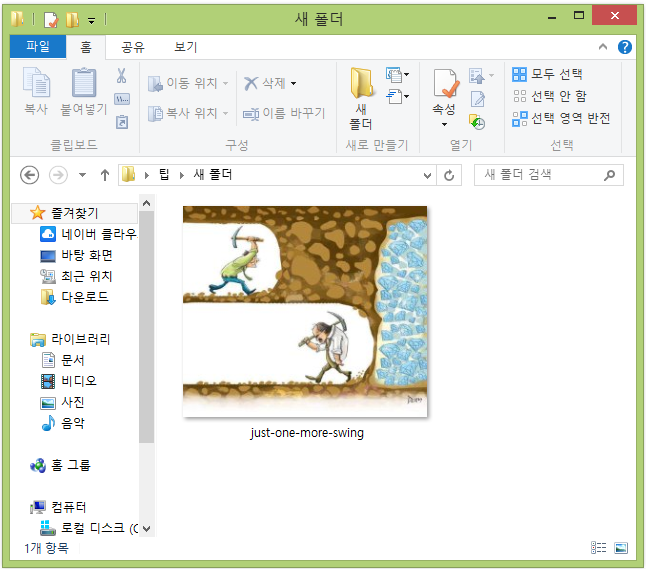
Task: Click the New folder icon in quick access toolbar
Action: coord(73,19)
